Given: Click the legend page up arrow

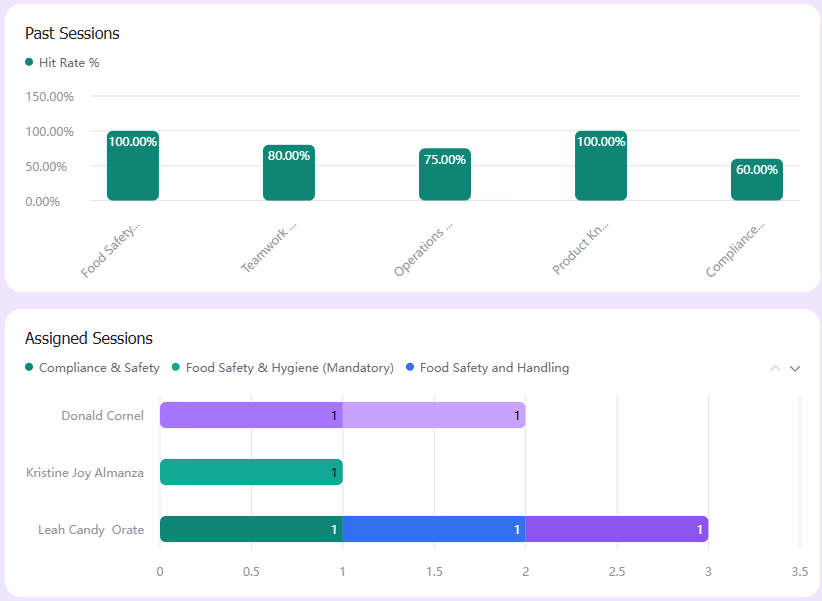Looking at the screenshot, I should [775, 368].
